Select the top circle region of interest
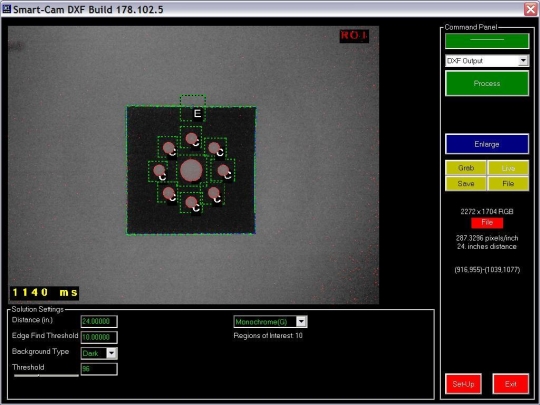The height and width of the screenshot is (405, 540). 191,138
